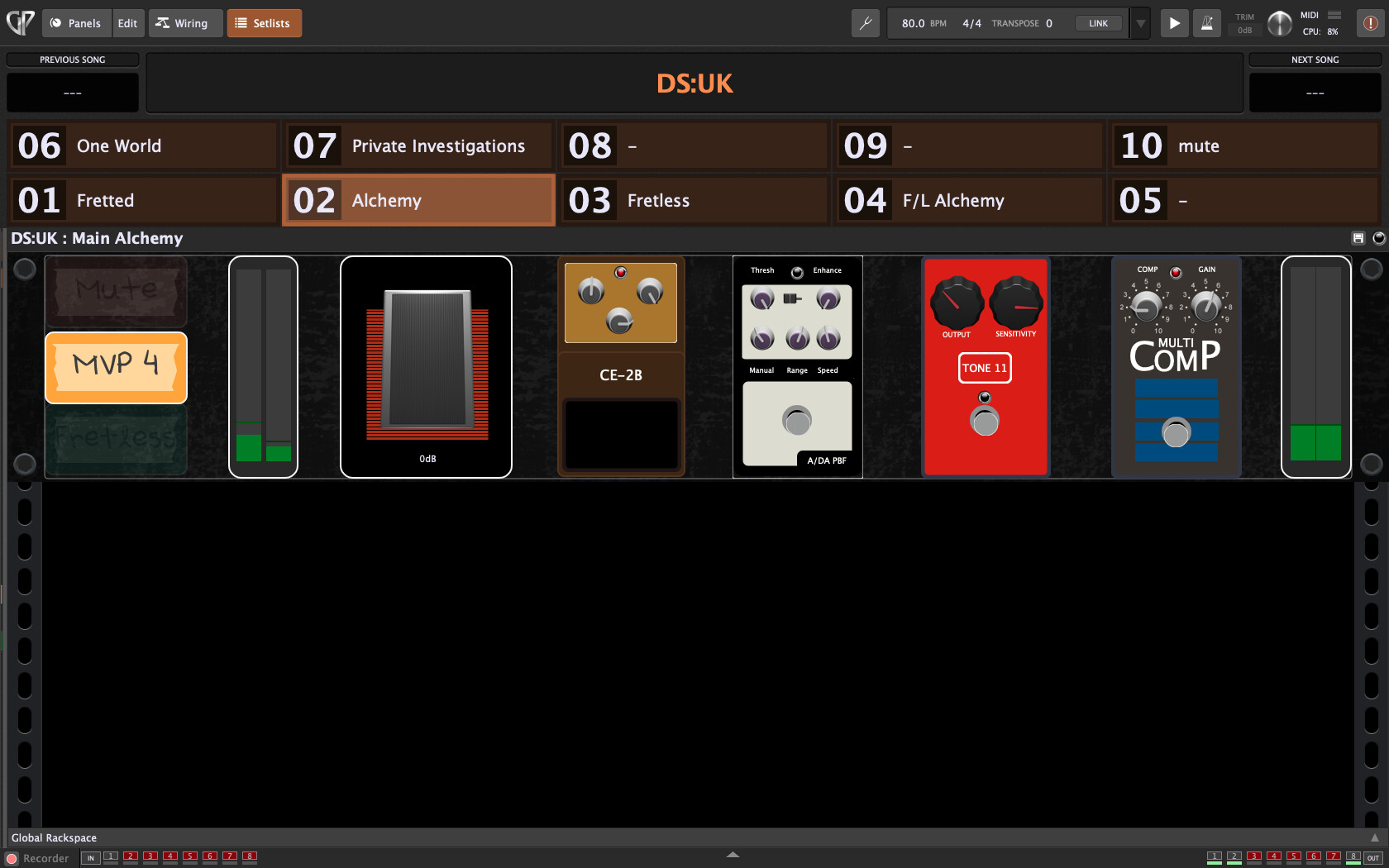Expand the tempo options dropdown arrow
Viewport: 1389px width, 868px height.
tap(1141, 23)
